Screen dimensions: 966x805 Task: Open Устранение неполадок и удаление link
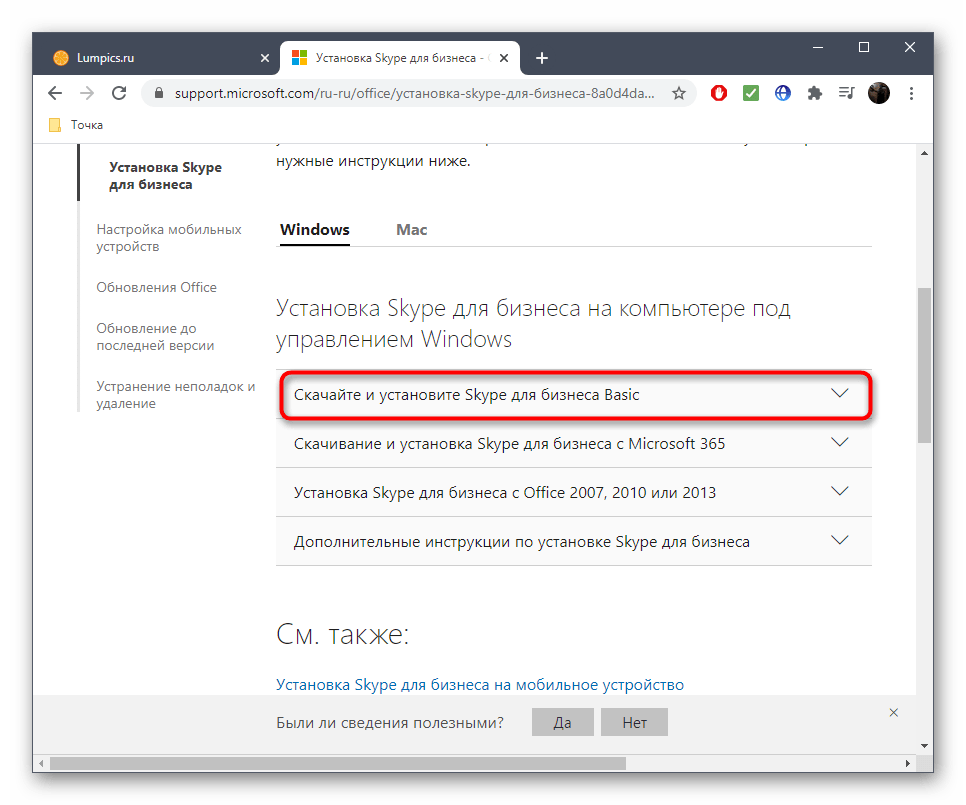(x=176, y=395)
